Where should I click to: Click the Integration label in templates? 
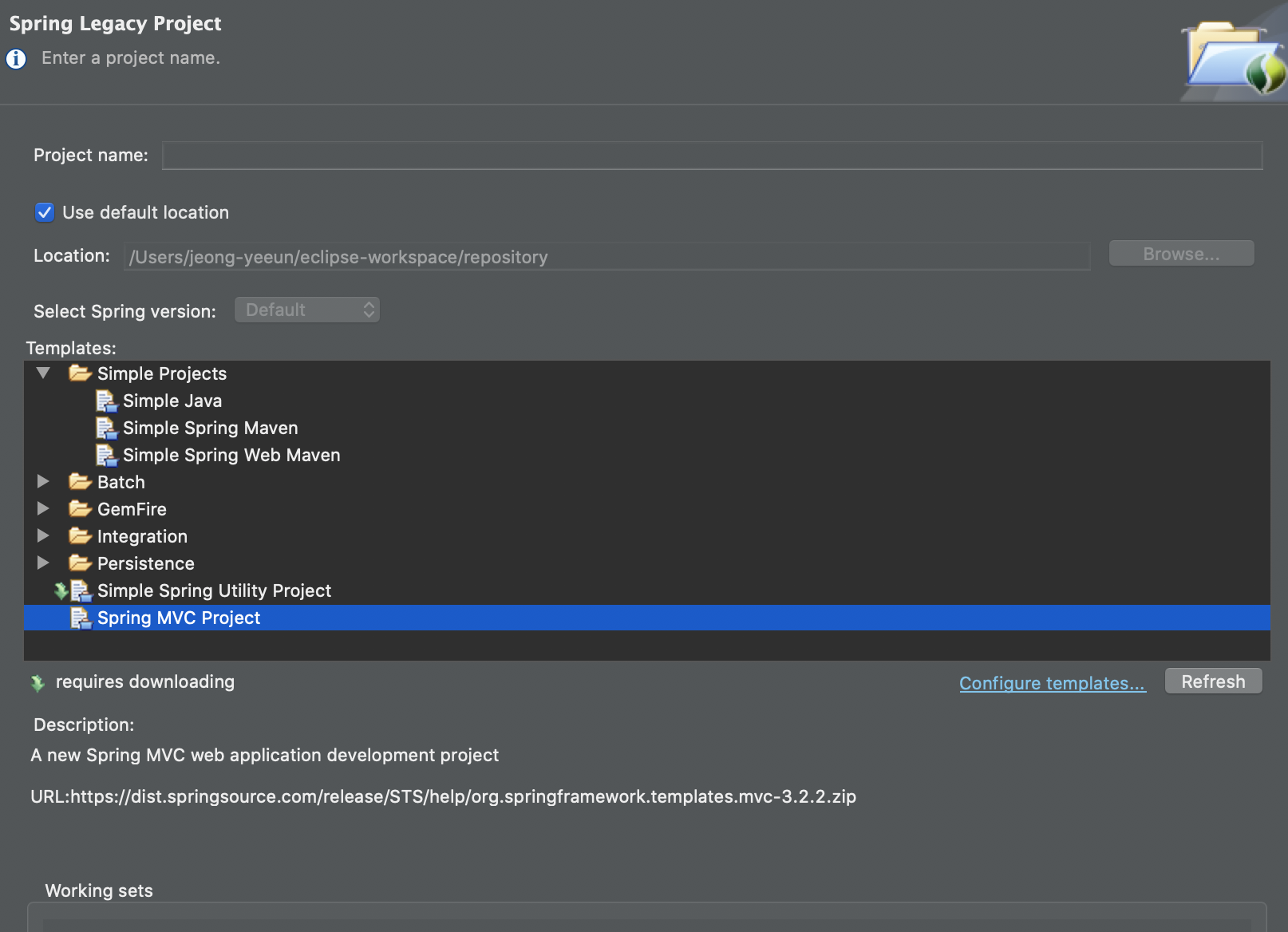(x=142, y=536)
